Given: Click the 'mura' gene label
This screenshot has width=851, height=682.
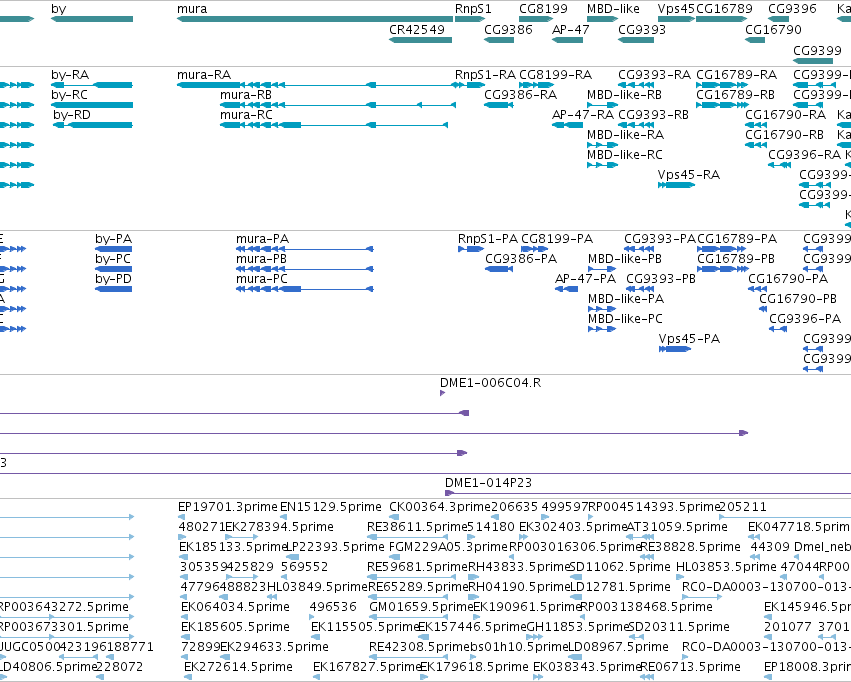Looking at the screenshot, I should (192, 9).
